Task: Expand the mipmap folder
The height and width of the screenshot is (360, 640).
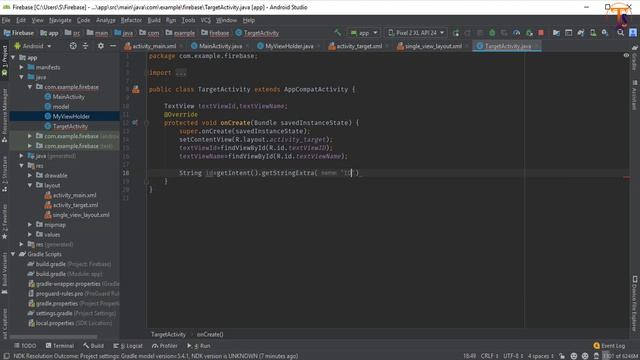Action: point(30,224)
